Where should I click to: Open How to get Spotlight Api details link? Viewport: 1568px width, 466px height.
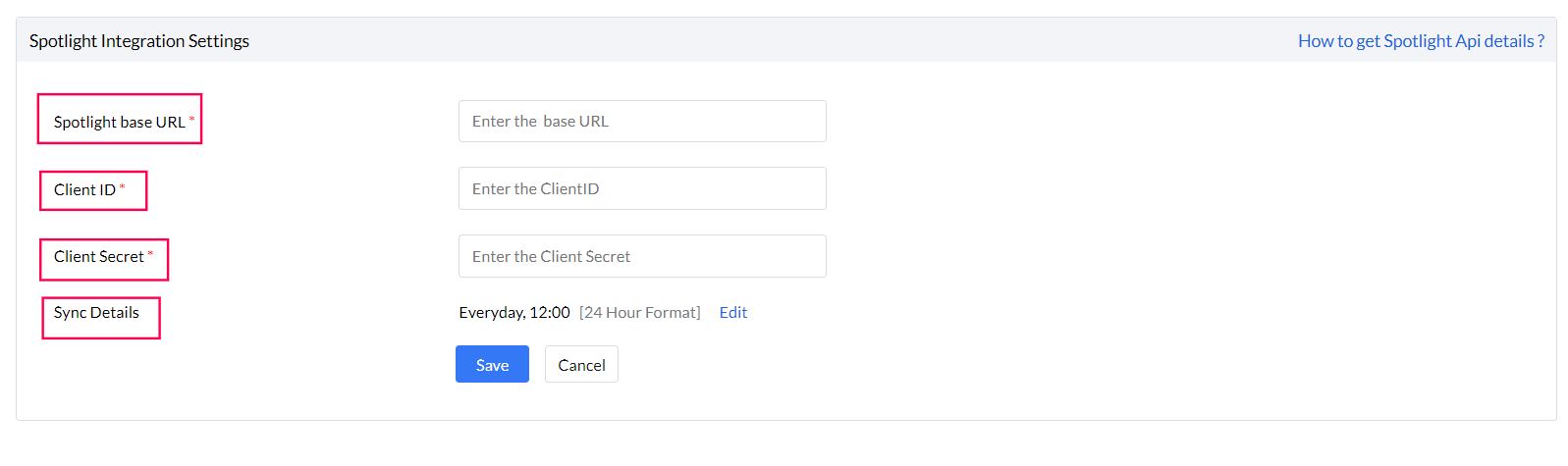pos(1420,41)
